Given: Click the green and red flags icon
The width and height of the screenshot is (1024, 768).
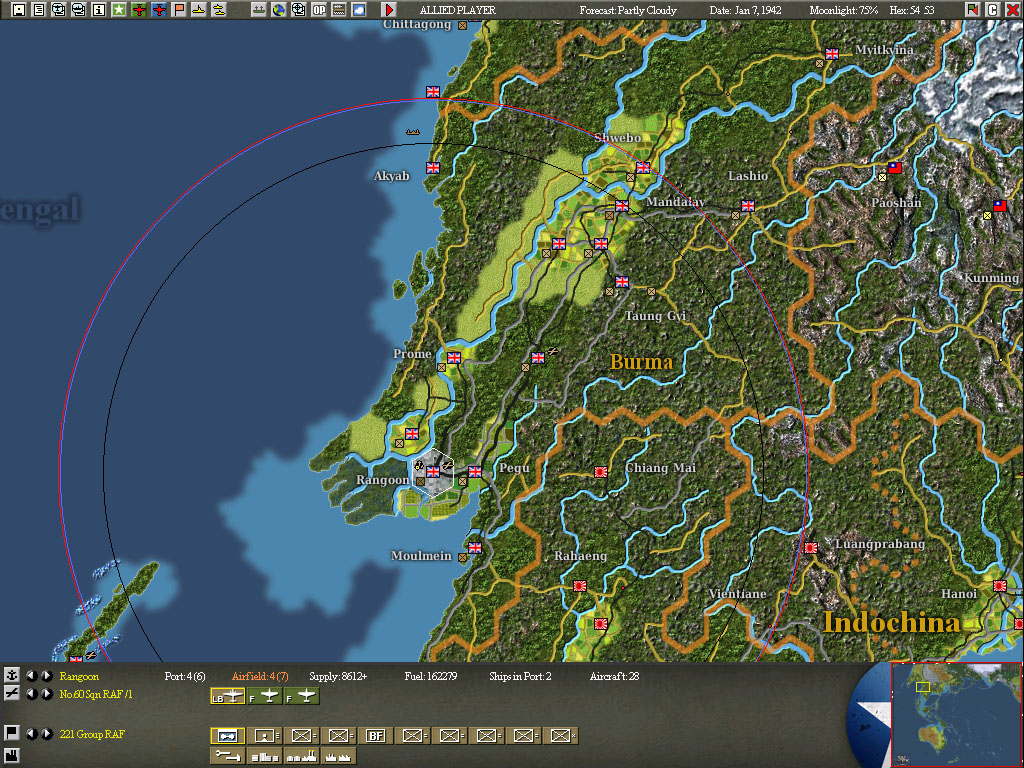Looking at the screenshot, I should pyautogui.click(x=973, y=10).
